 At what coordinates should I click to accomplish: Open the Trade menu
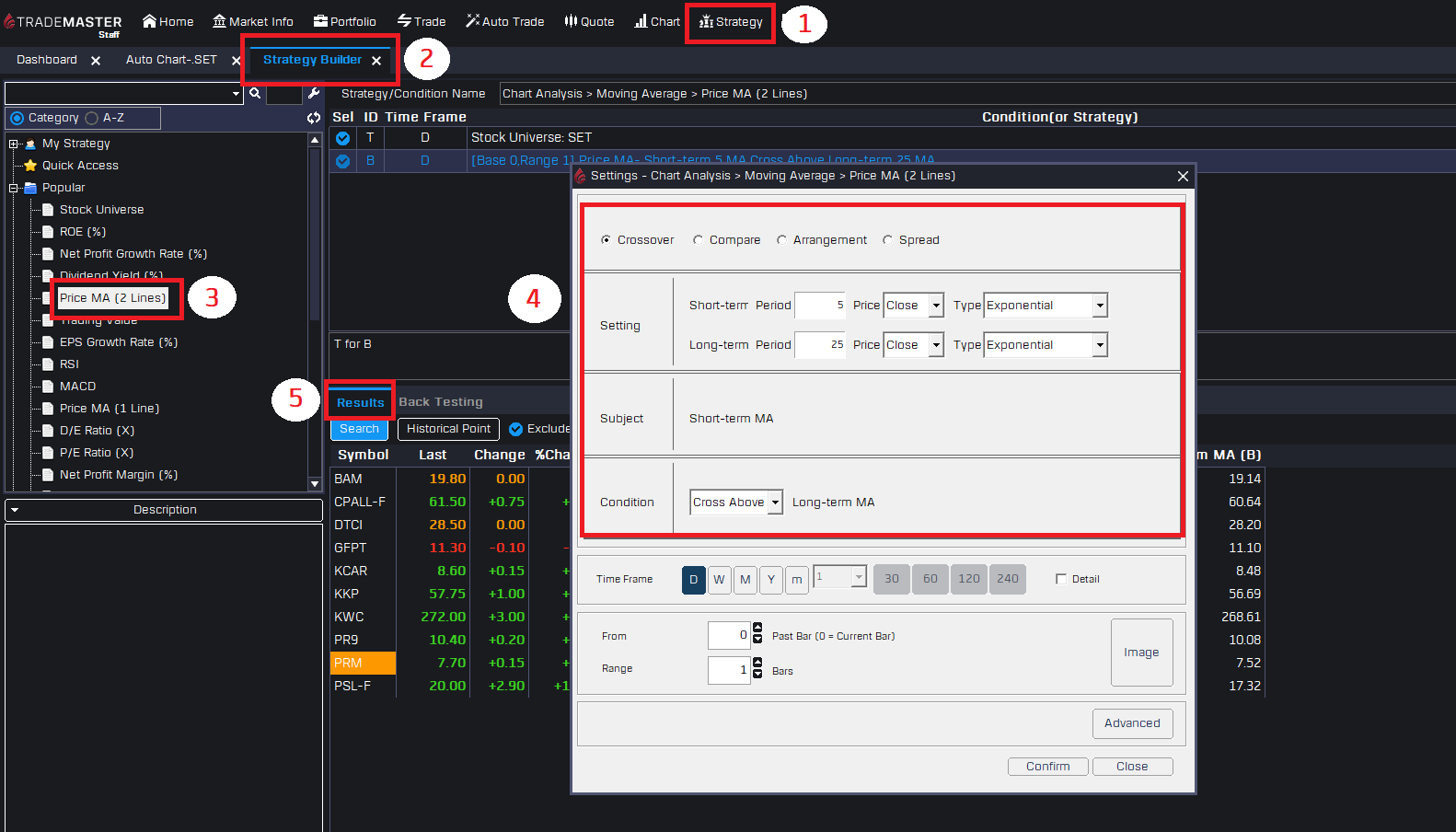pos(422,21)
